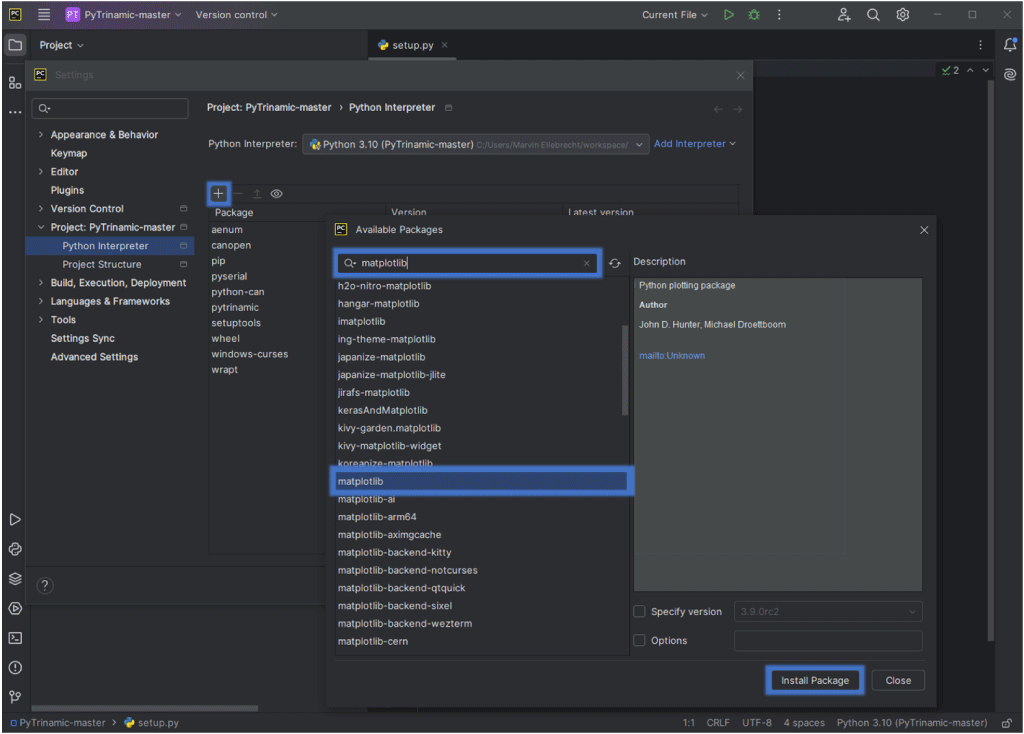Screen dimensions: 1024x734
Task: Click the mailto:Unknown link
Action: pos(672,356)
